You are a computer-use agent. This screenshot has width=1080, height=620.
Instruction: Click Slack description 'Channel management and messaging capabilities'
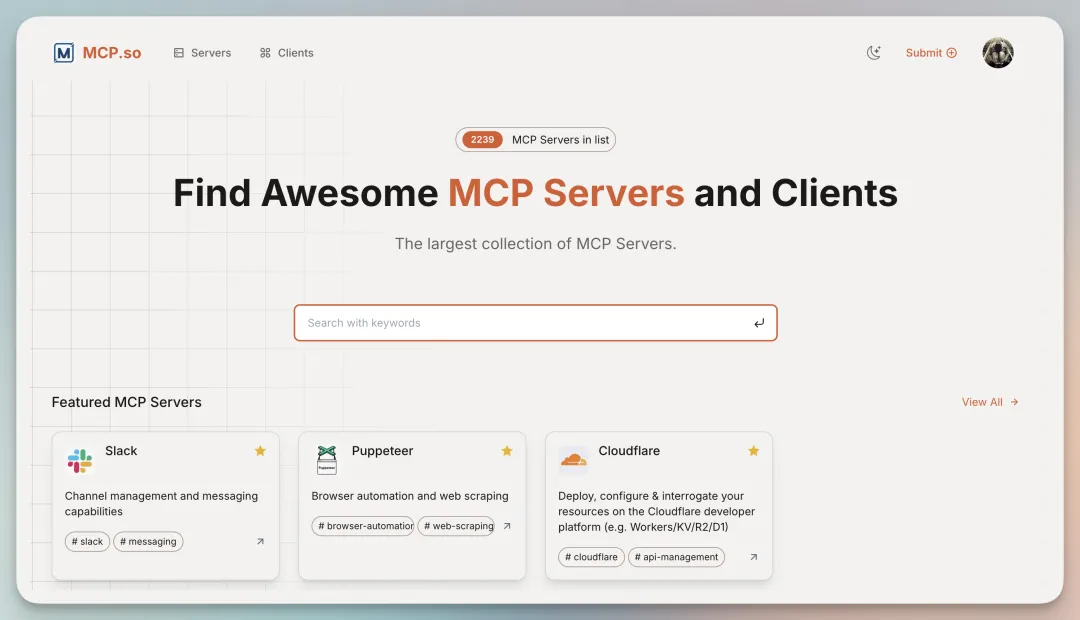tap(161, 504)
